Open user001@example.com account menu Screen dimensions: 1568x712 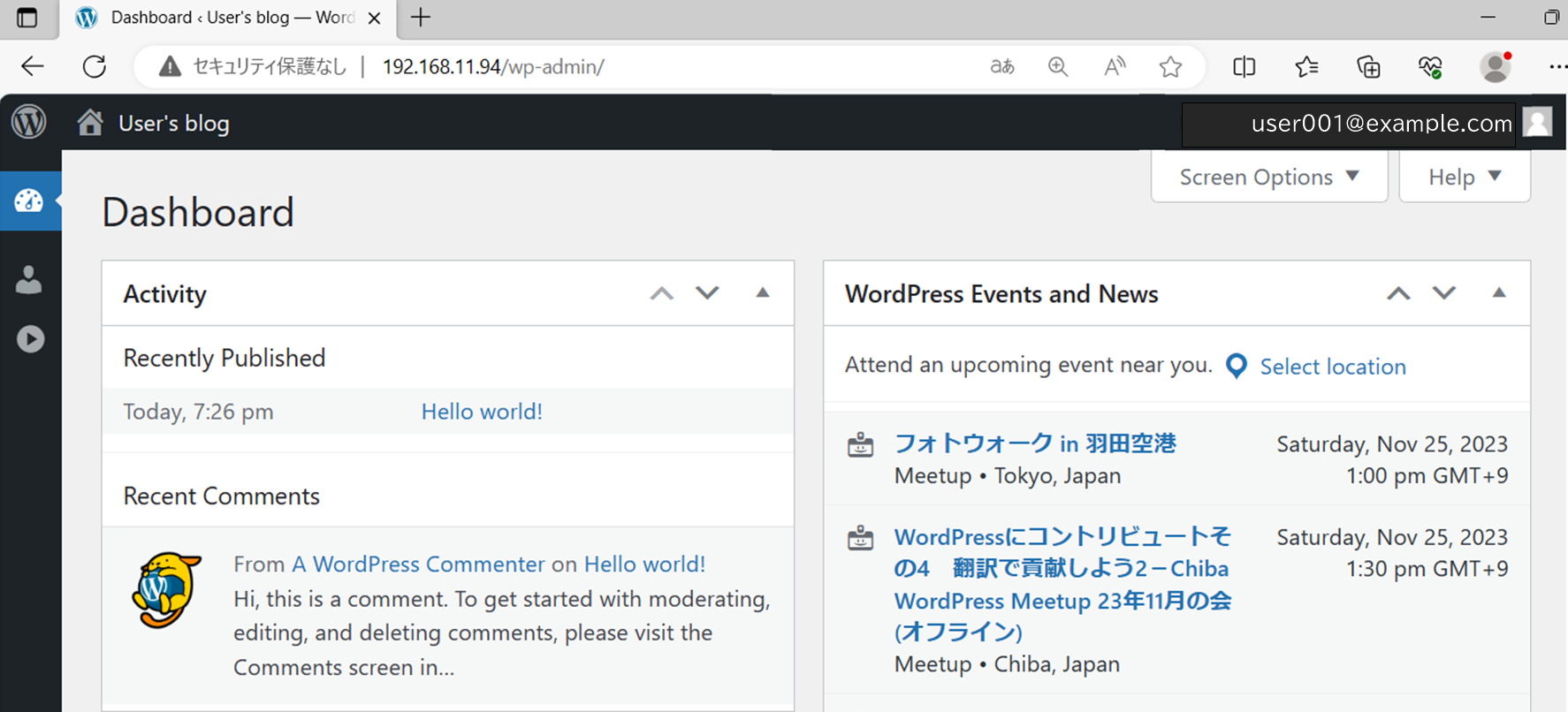tap(1381, 124)
